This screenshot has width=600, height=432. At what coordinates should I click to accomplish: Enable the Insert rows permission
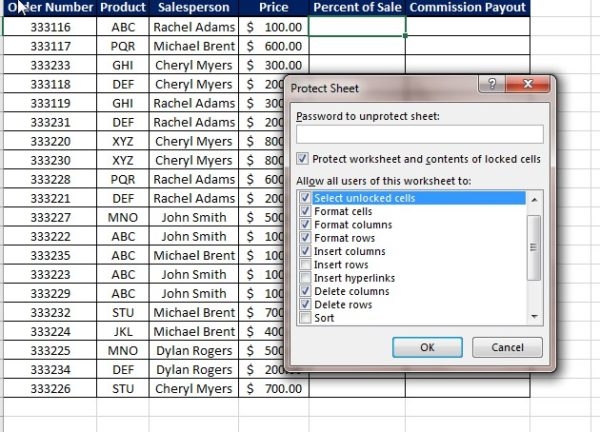(x=305, y=264)
